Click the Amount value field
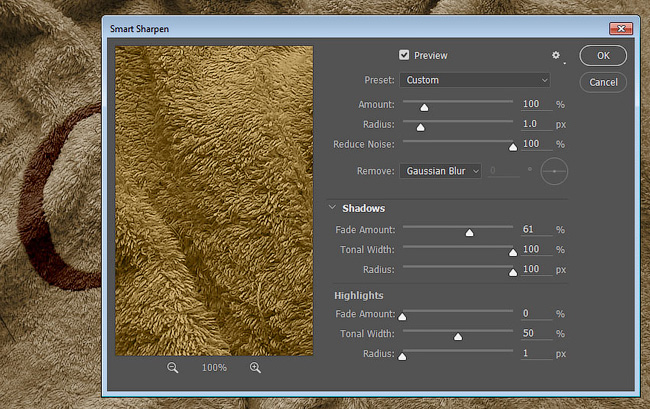 (x=536, y=104)
